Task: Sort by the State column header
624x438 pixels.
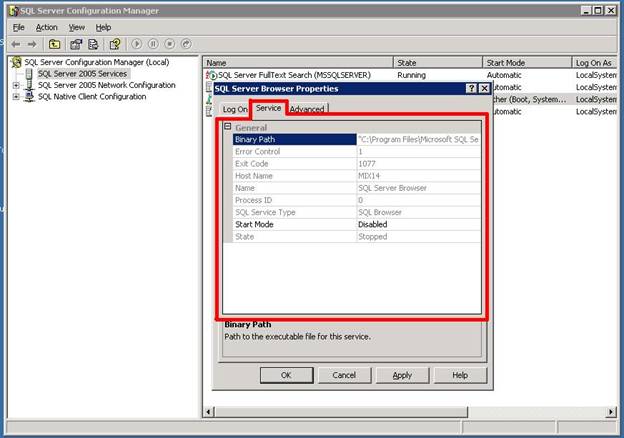Action: click(x=438, y=63)
